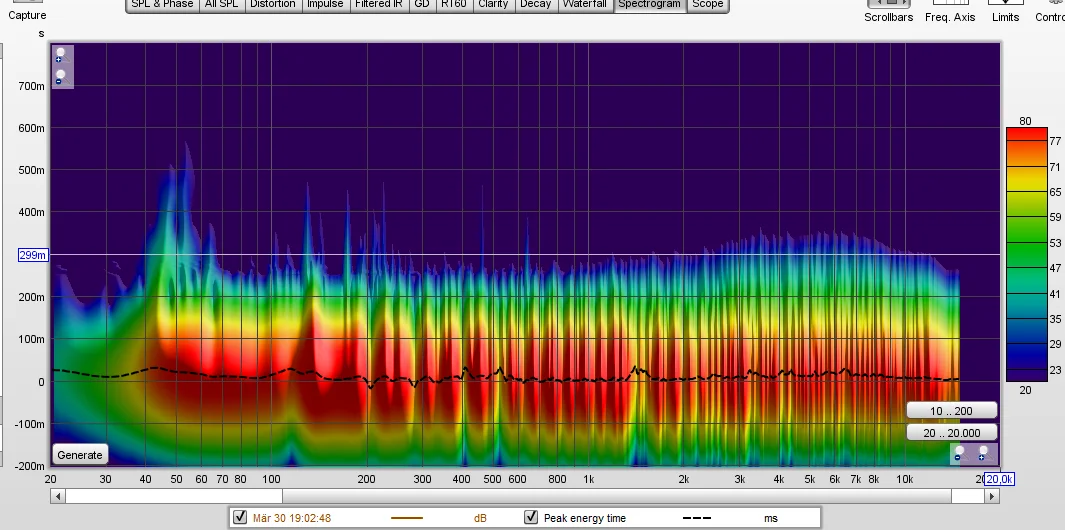
Task: Click the brown trace line sample
Action: pos(407,518)
